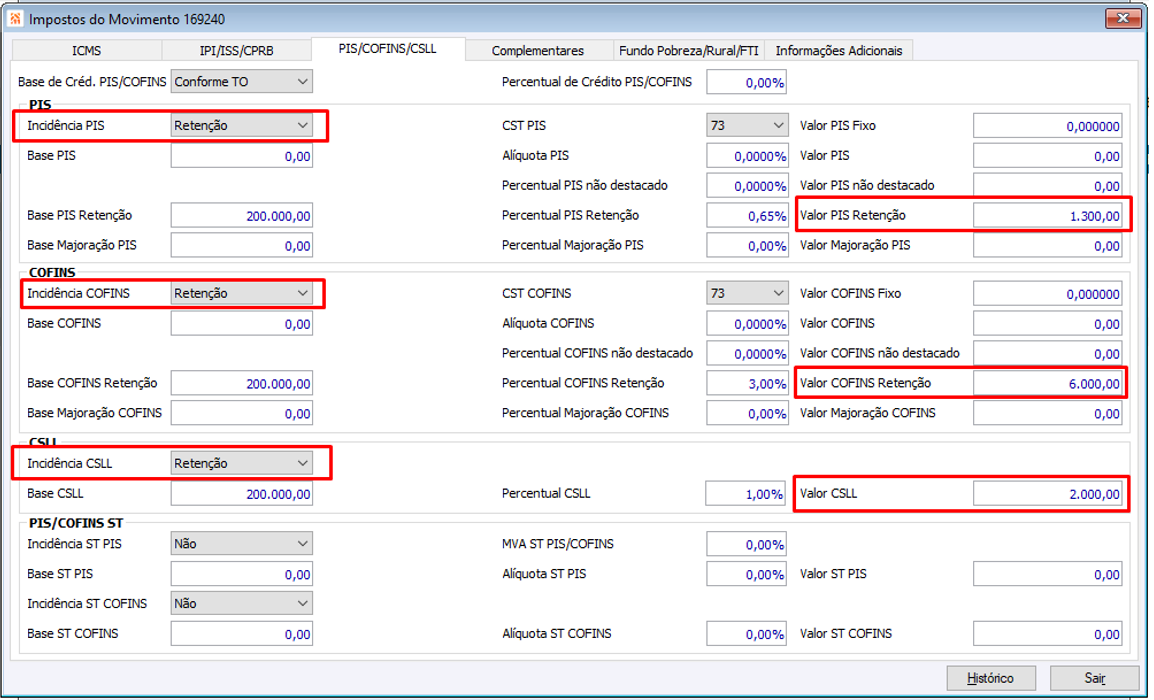Image resolution: width=1154 pixels, height=700 pixels.
Task: Switch to the ICMS tab
Action: [86, 51]
